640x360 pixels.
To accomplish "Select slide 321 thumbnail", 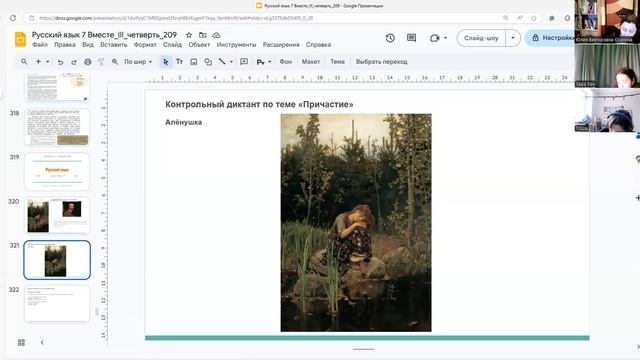I will [57, 260].
